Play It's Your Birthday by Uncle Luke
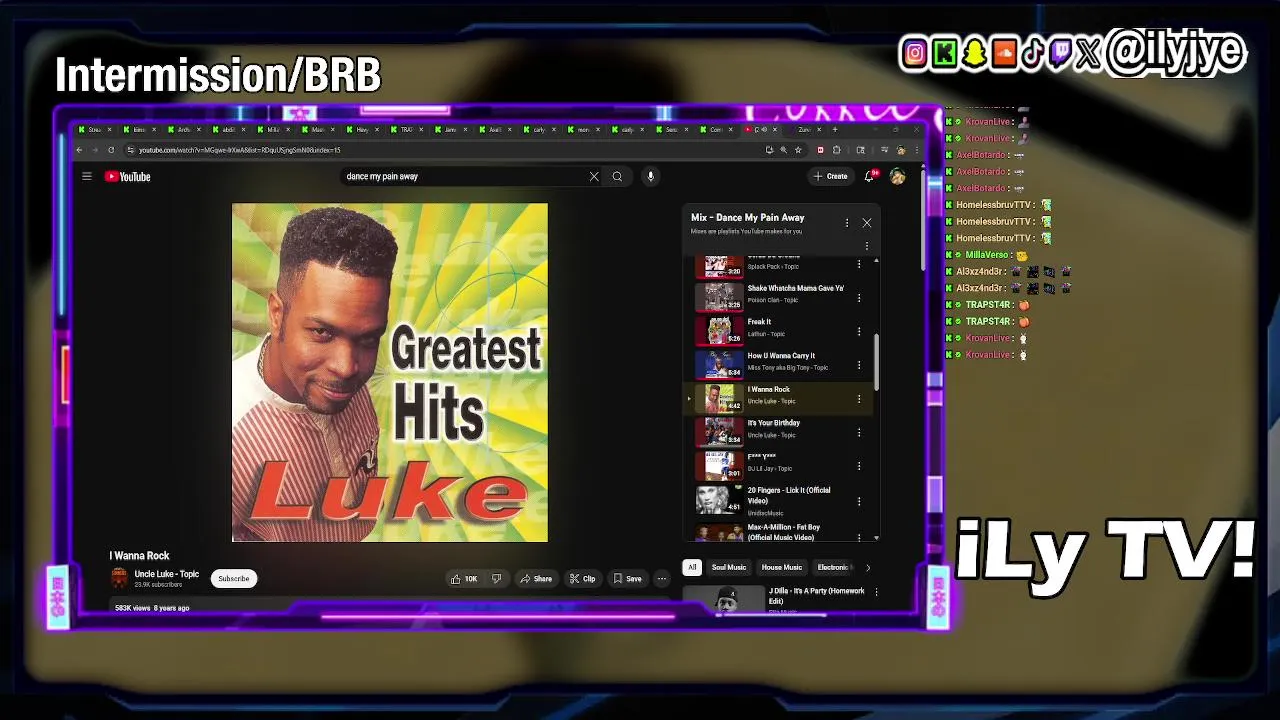This screenshot has height=720, width=1280. 773,423
